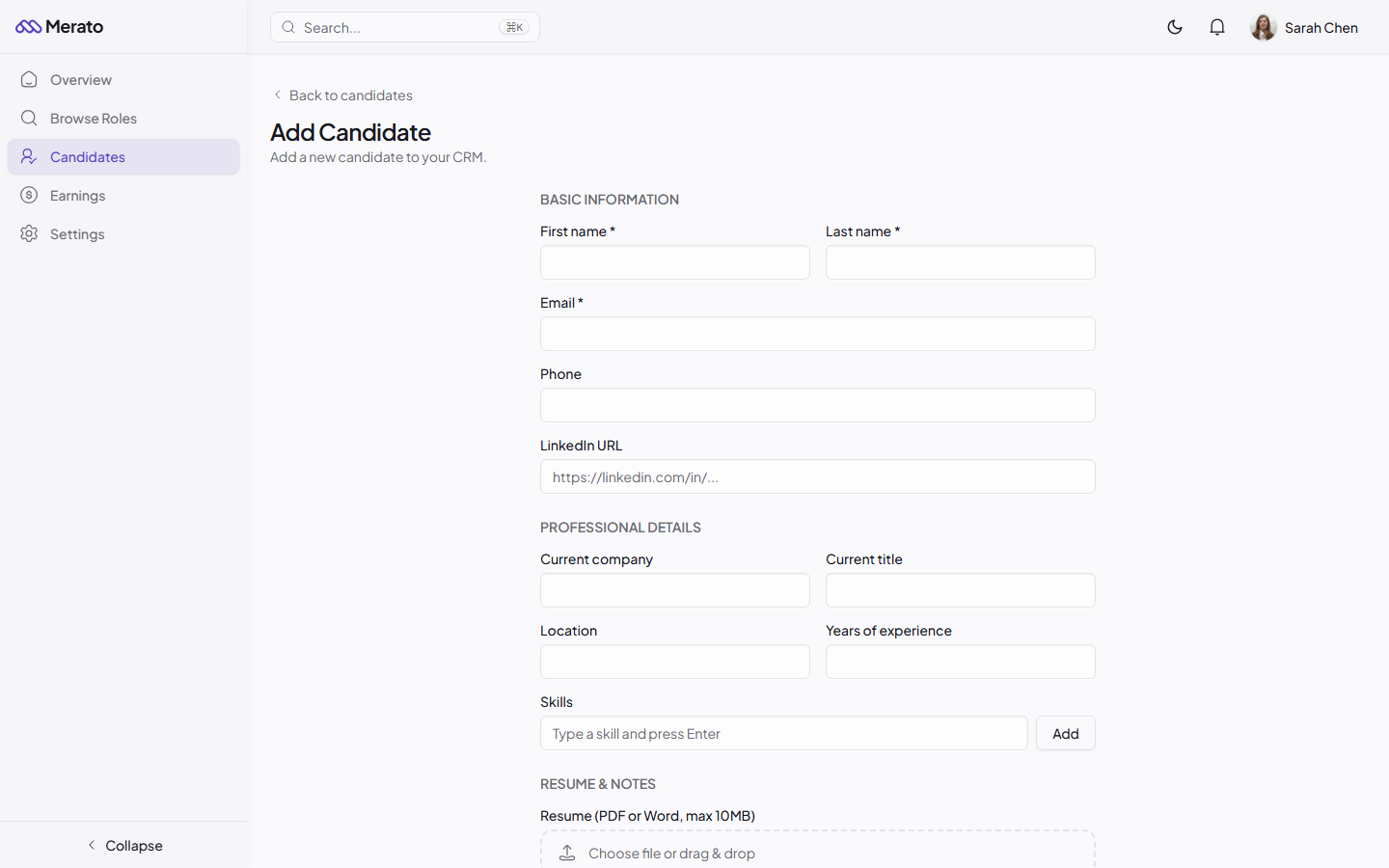Select the Candidates people icon

pos(29,156)
